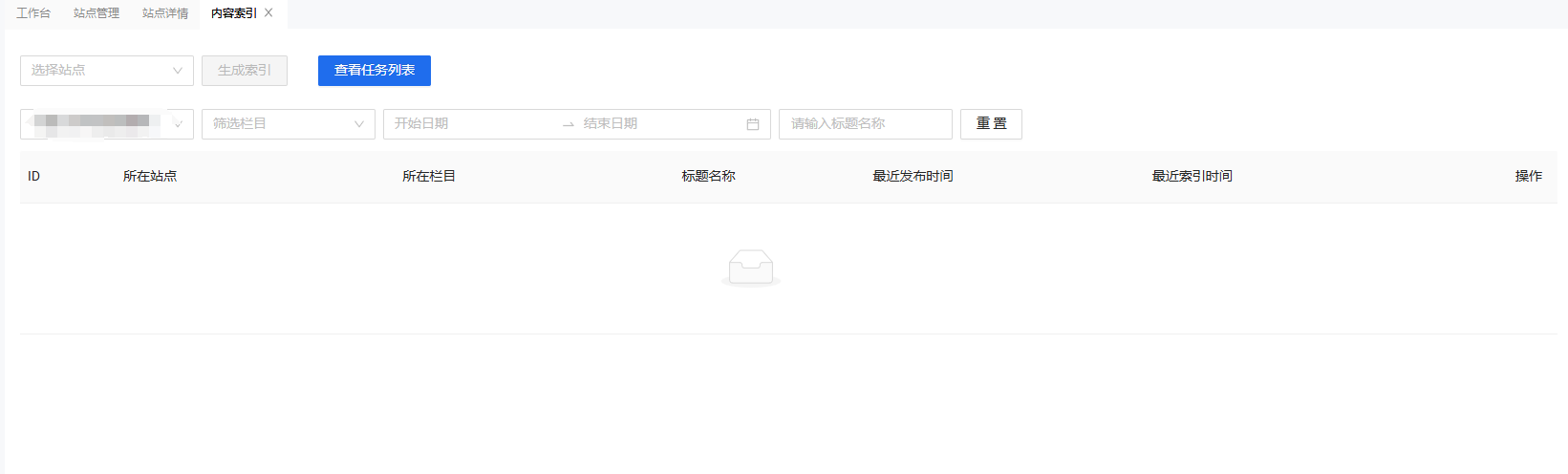Click the 标题名称 column header
Image resolution: width=1568 pixels, height=474 pixels.
point(708,177)
